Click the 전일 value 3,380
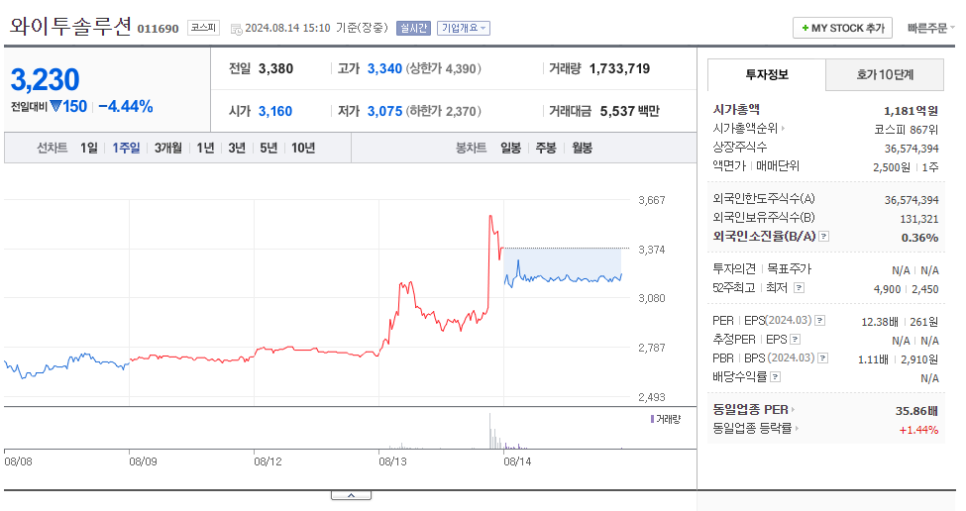 pos(275,68)
